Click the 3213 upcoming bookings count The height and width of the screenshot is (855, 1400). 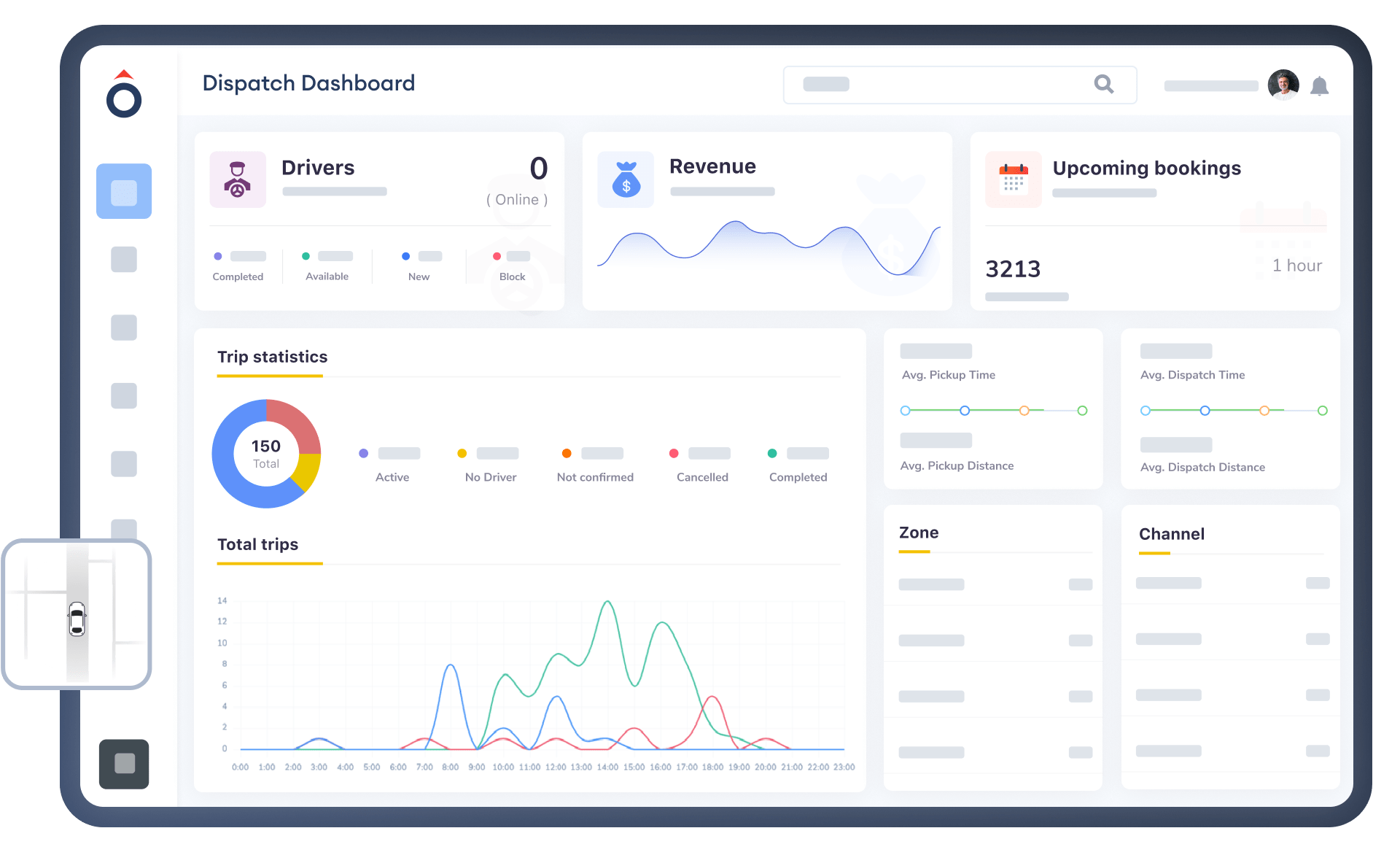click(1013, 268)
